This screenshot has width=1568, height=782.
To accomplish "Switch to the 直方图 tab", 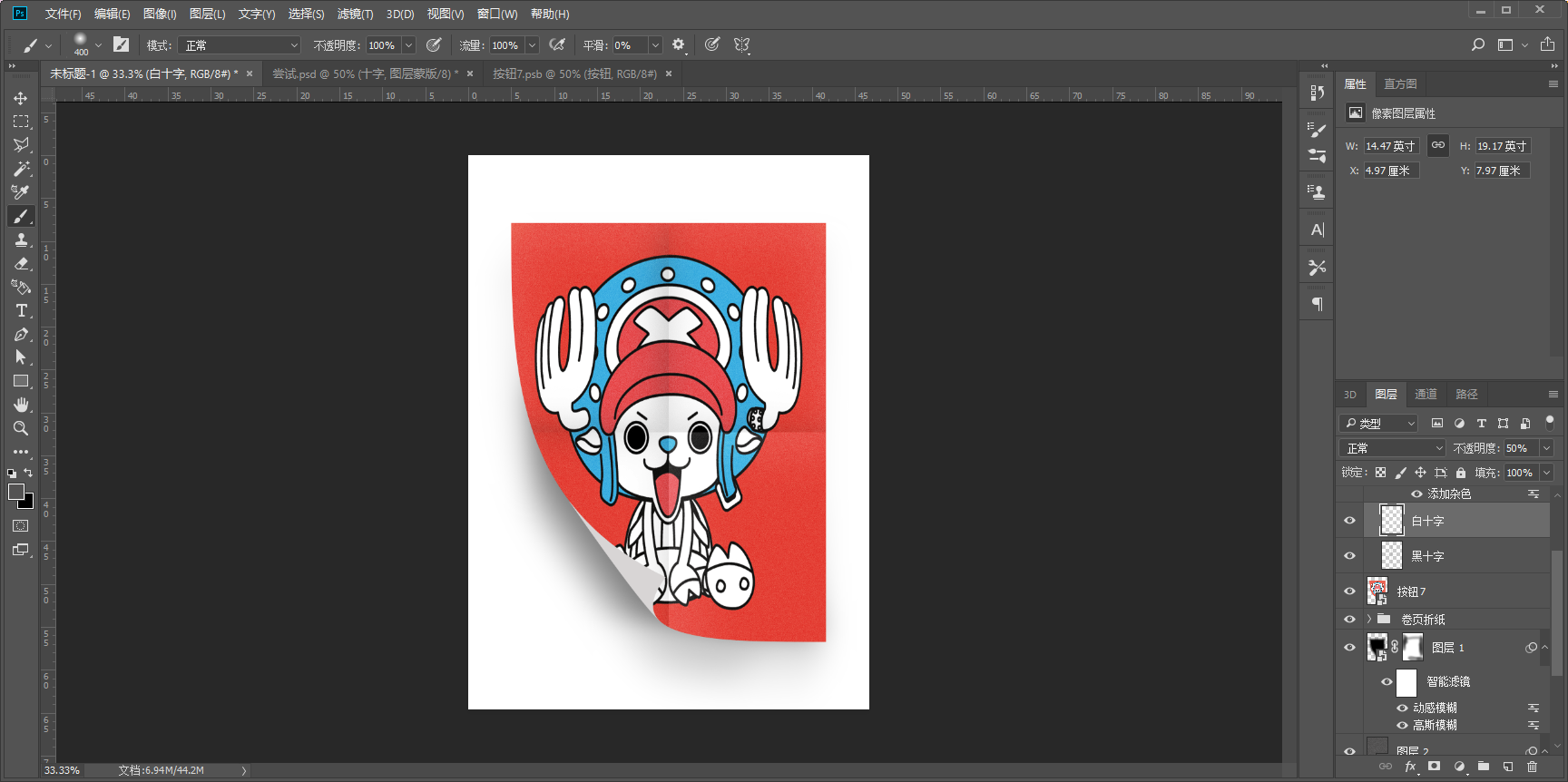I will tap(1400, 83).
